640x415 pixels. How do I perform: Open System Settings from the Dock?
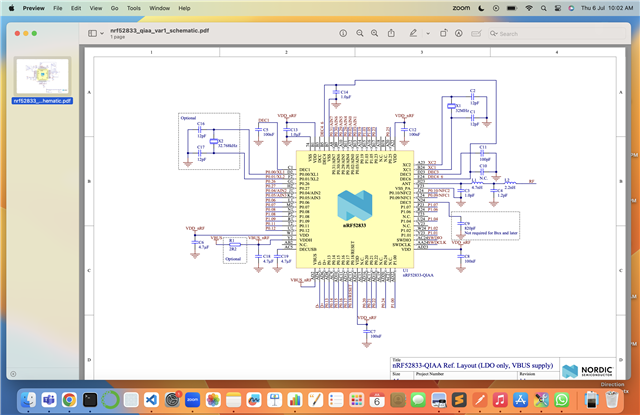(172, 400)
